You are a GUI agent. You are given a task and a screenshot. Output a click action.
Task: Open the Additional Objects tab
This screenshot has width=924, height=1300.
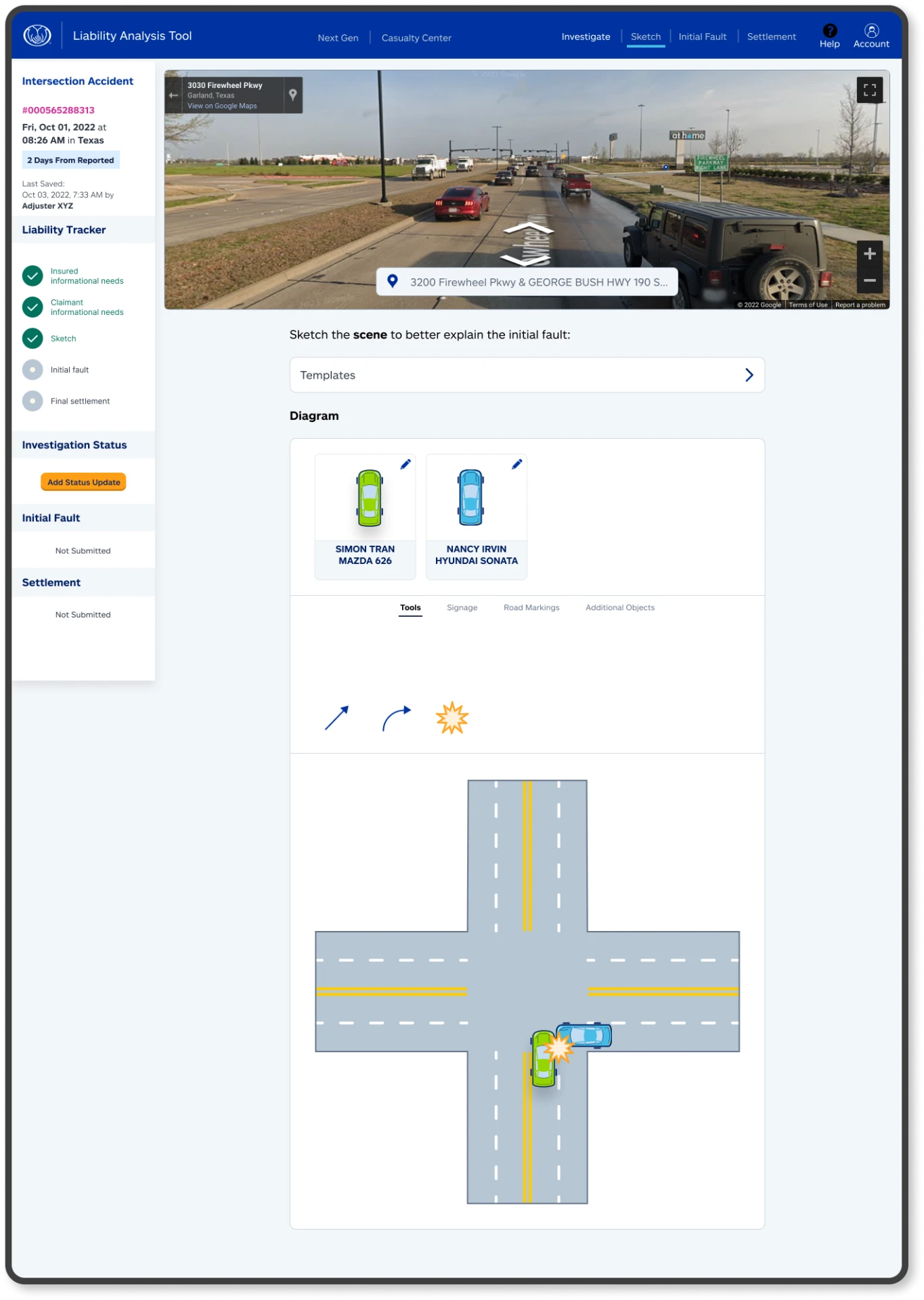(620, 607)
